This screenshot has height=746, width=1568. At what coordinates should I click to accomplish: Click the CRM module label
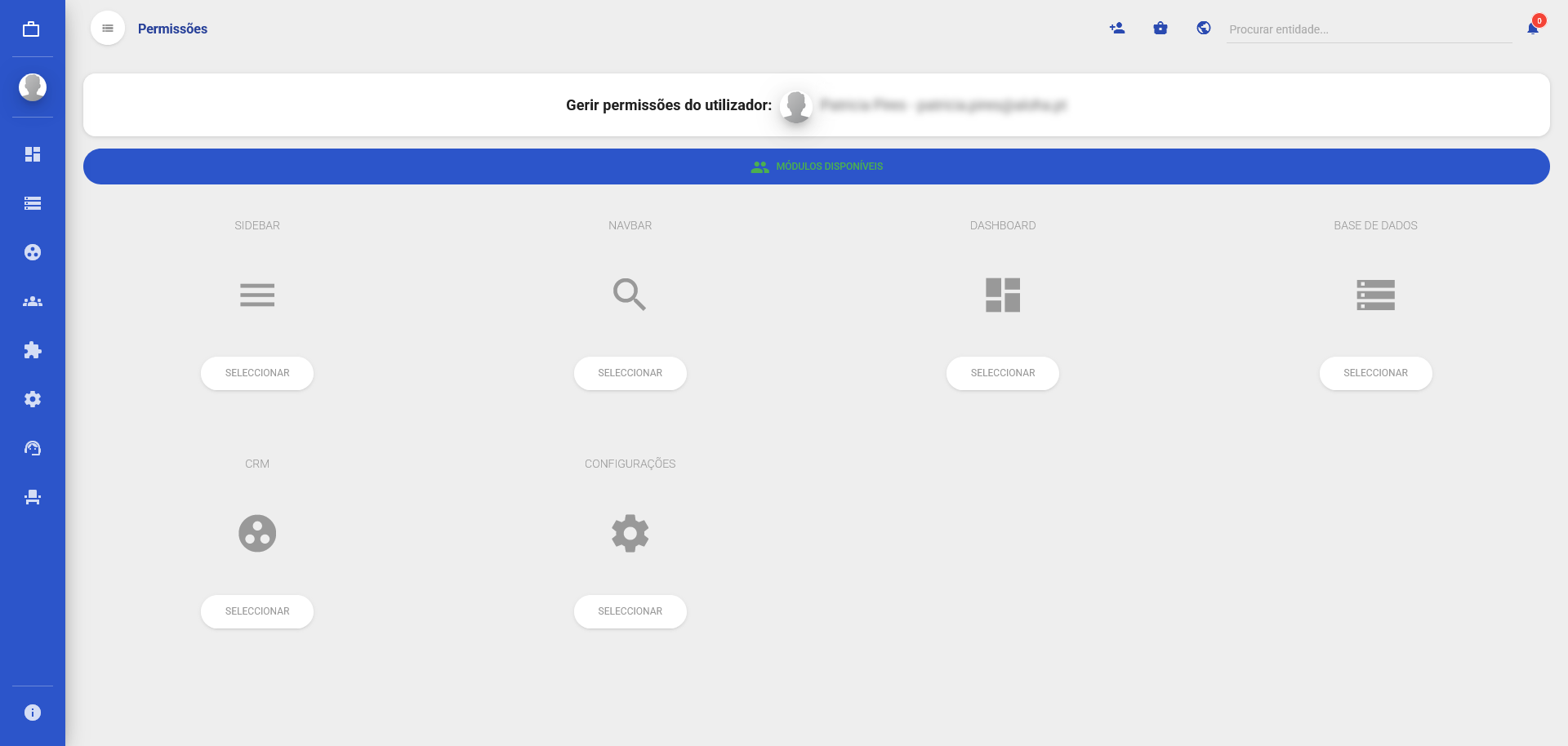point(257,464)
